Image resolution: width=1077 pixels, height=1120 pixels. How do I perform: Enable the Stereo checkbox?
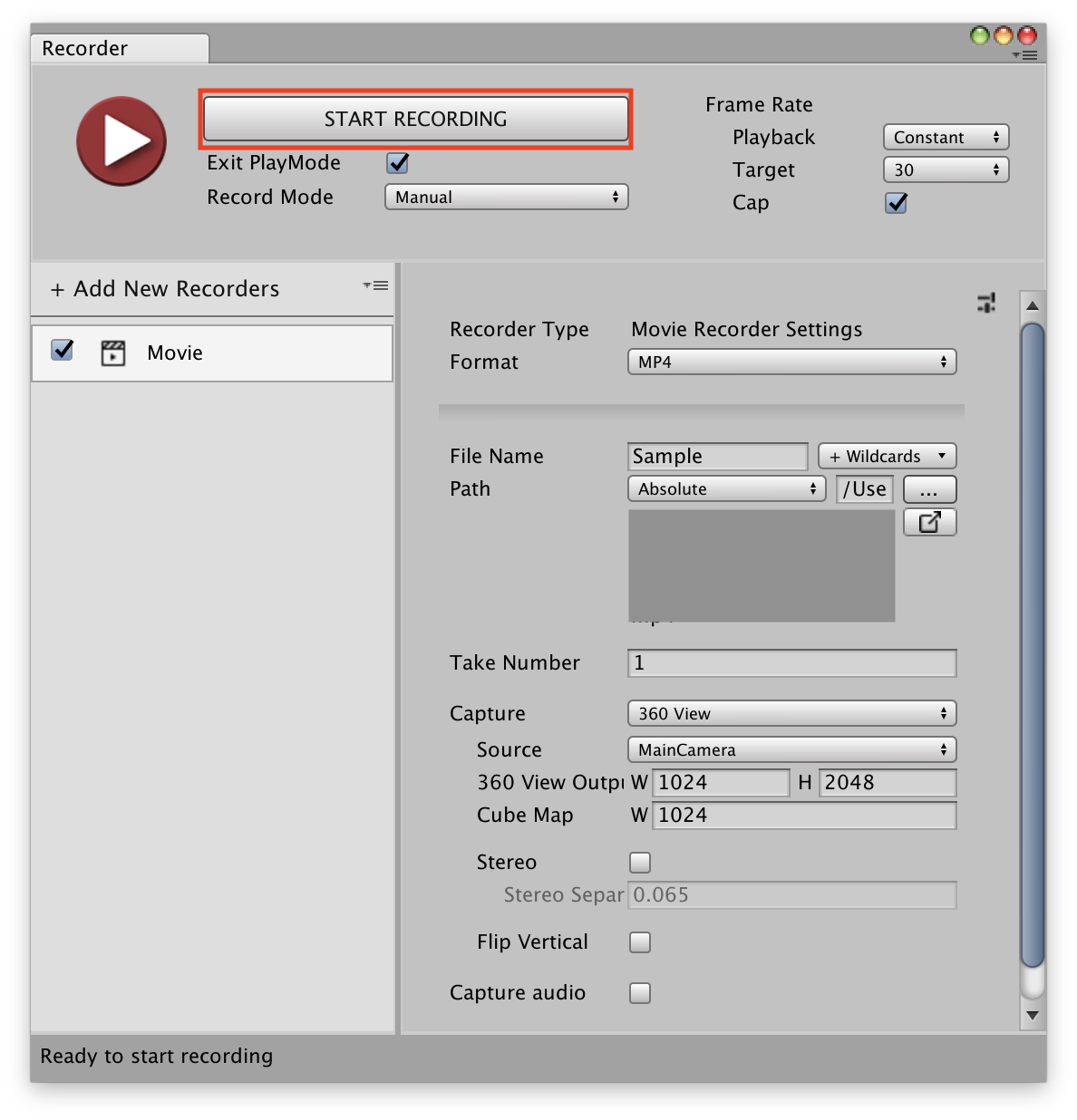[640, 863]
